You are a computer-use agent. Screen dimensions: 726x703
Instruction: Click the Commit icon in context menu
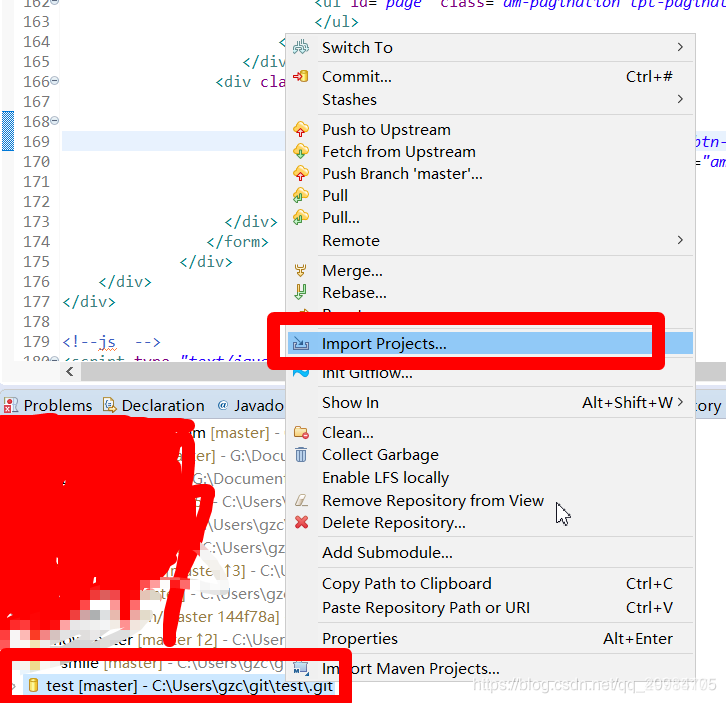click(x=301, y=76)
